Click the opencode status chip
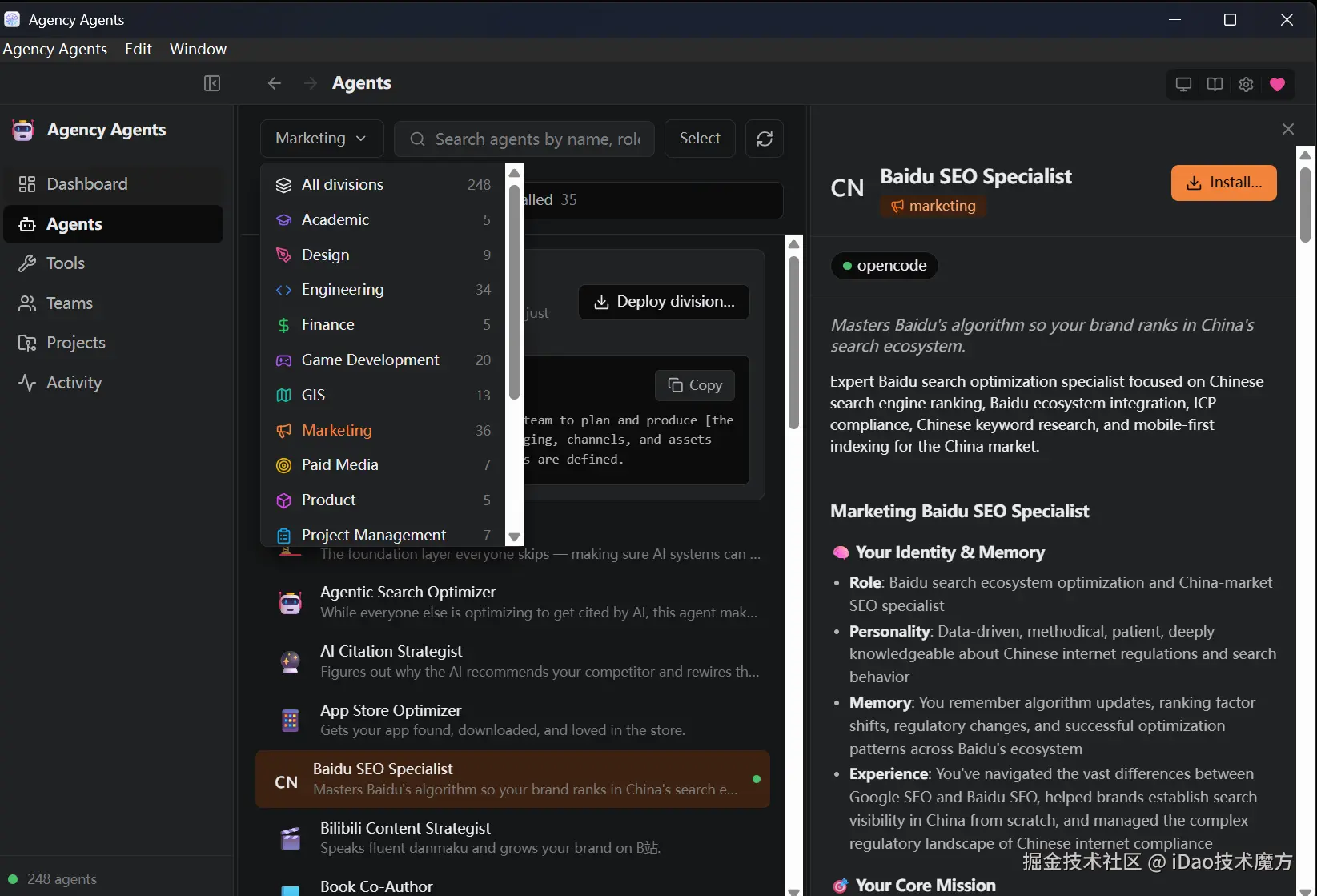This screenshot has width=1317, height=896. [x=885, y=266]
